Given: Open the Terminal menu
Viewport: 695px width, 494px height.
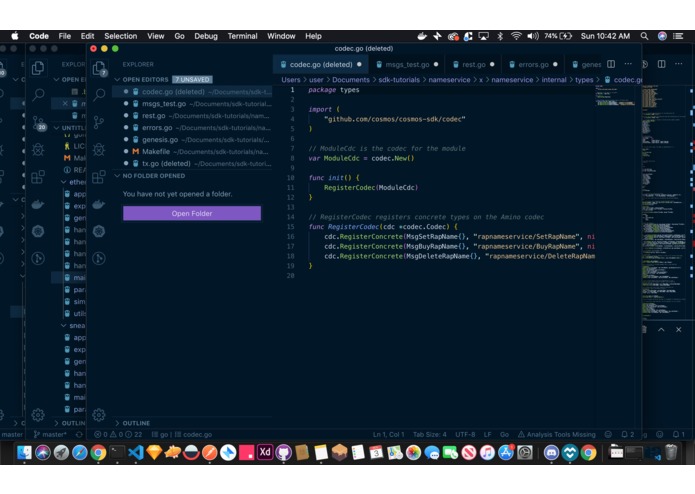Looking at the screenshot, I should click(x=242, y=36).
